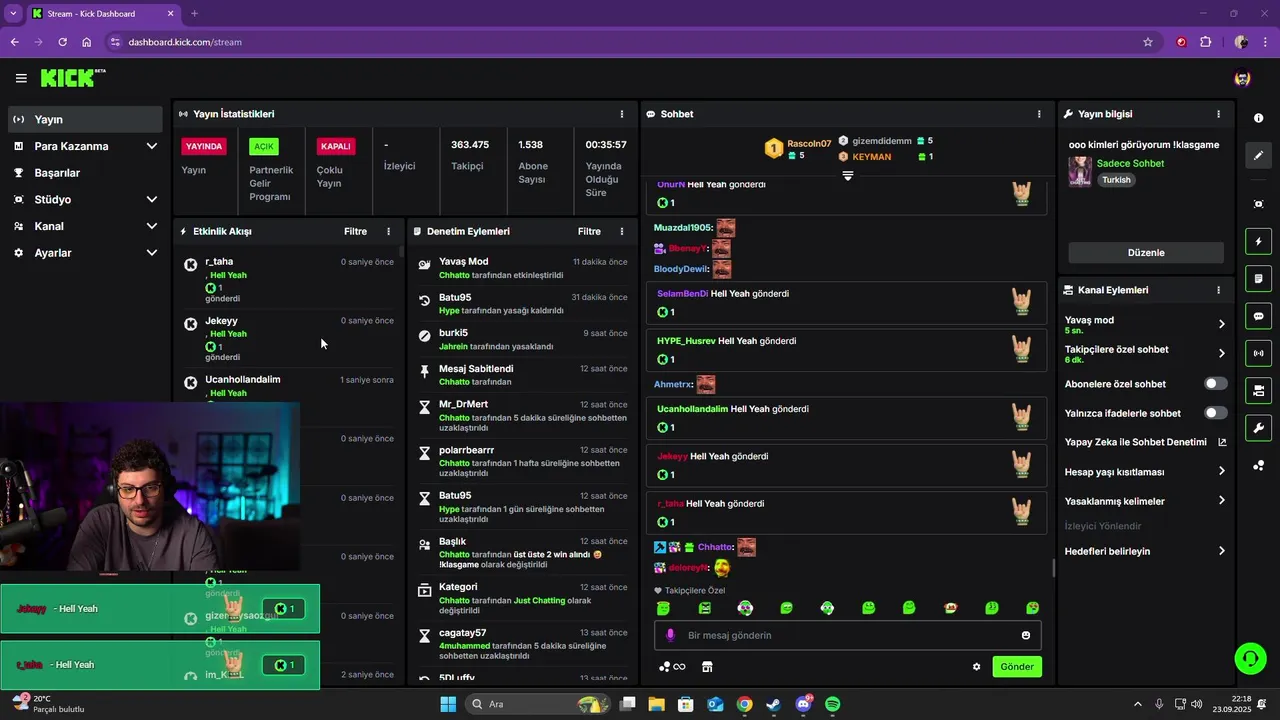Open Discord from the taskbar
The height and width of the screenshot is (720, 1280).
803,704
